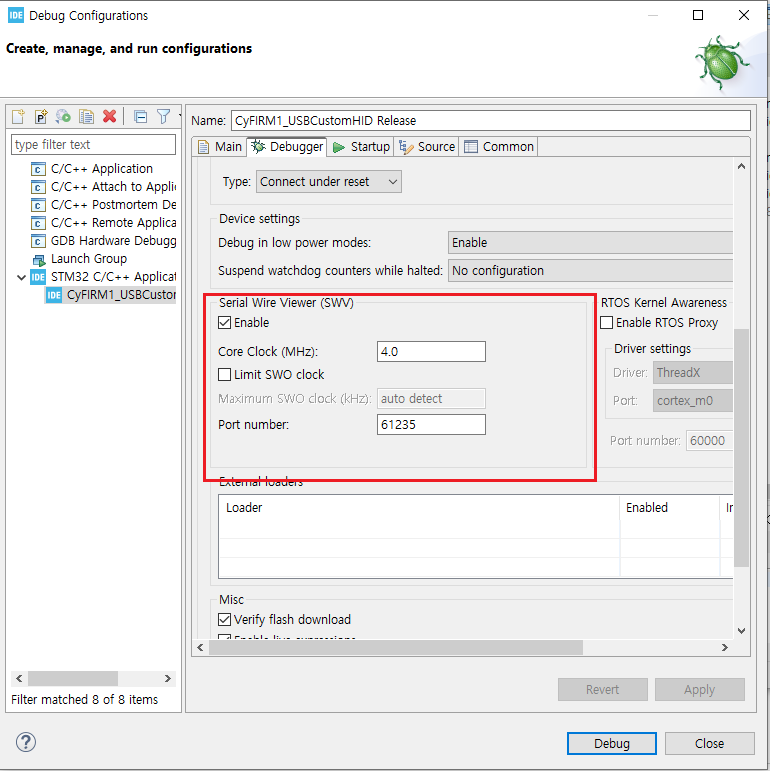The width and height of the screenshot is (770, 771).
Task: Select C/C++ Attach to Application entry
Action: point(114,187)
